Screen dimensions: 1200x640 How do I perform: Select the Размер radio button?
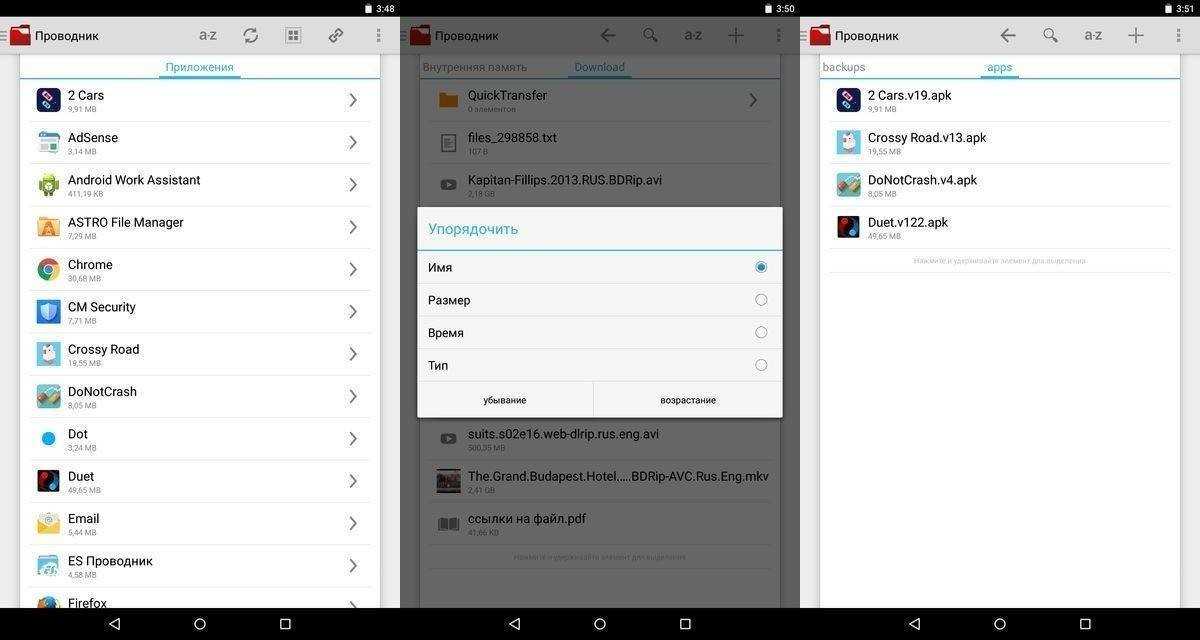click(x=761, y=300)
